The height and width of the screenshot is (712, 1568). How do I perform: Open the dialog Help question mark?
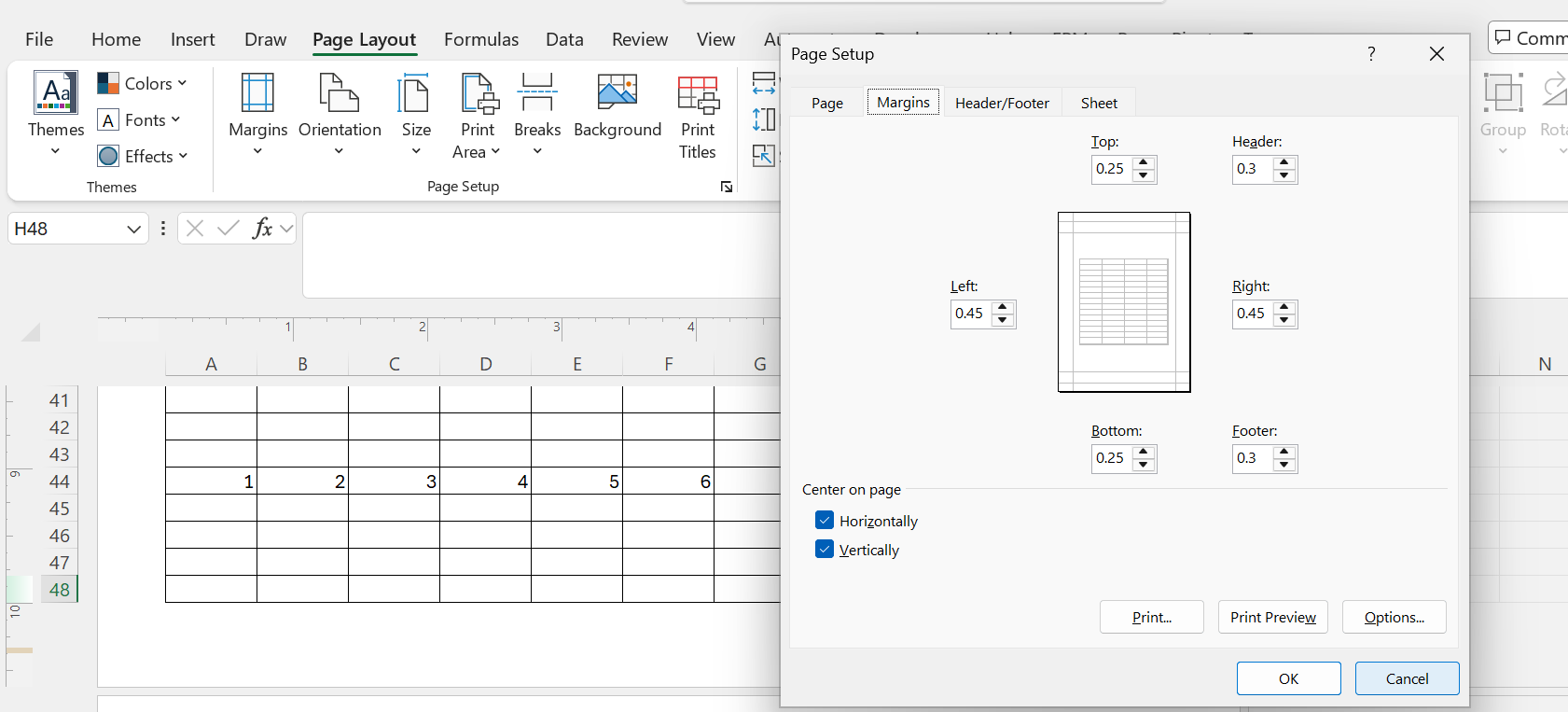point(1371,54)
